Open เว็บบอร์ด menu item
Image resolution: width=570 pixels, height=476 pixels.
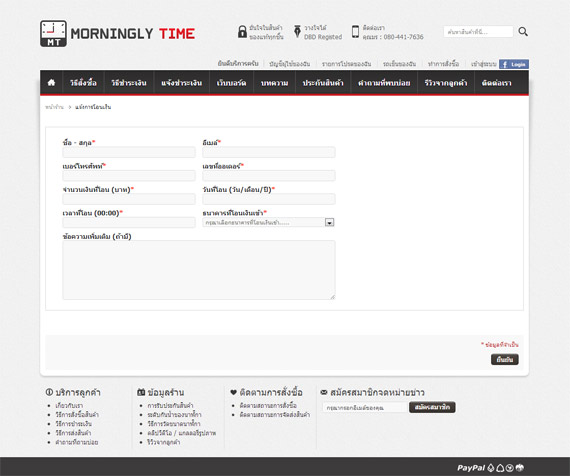(x=231, y=83)
